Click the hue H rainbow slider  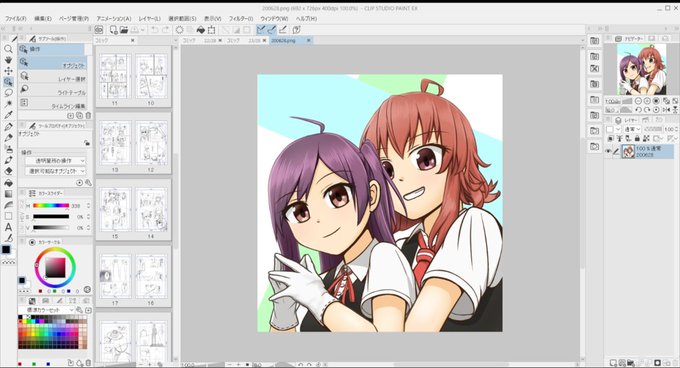51,205
